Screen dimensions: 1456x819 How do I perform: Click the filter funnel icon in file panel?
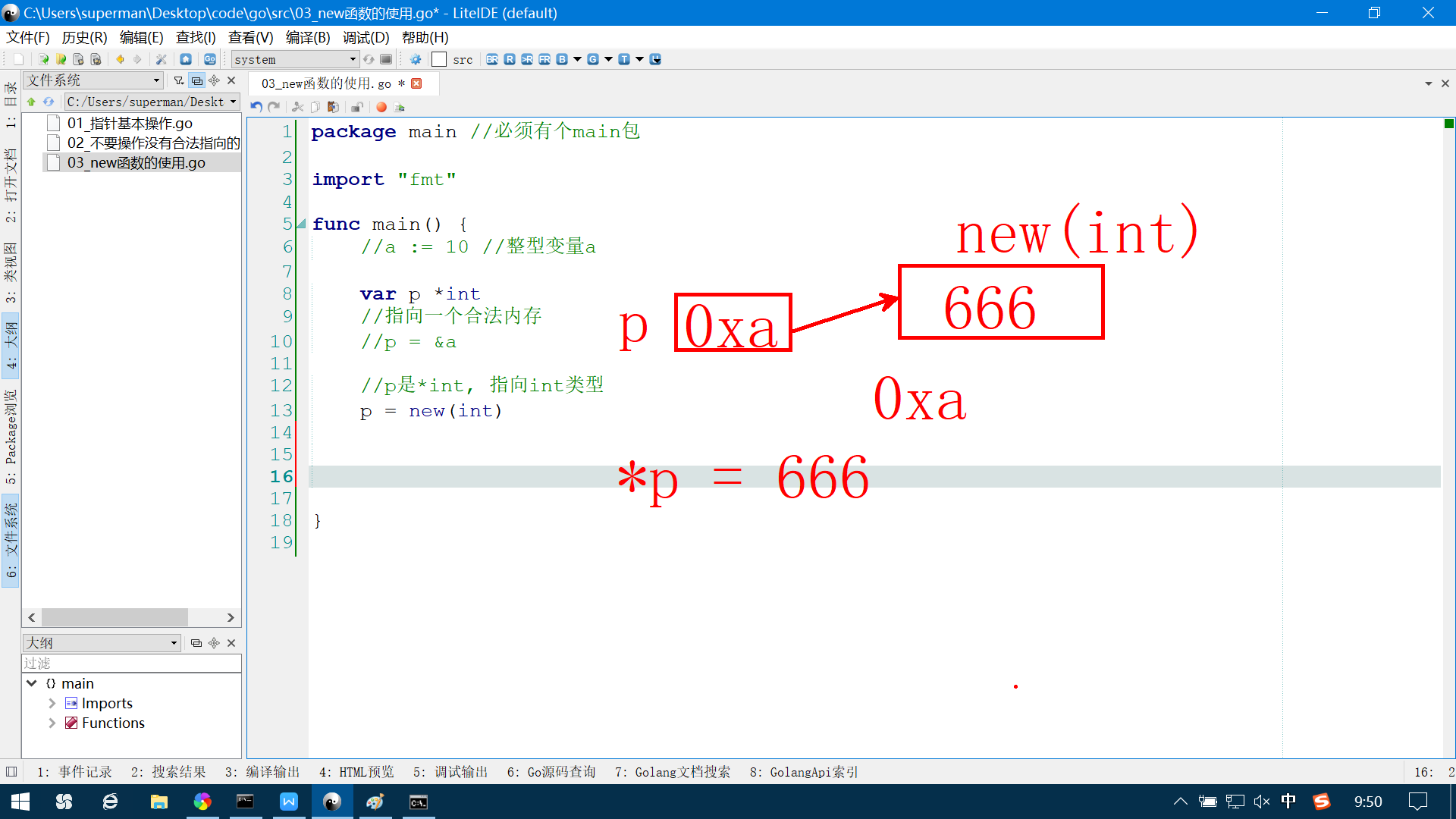coord(178,80)
